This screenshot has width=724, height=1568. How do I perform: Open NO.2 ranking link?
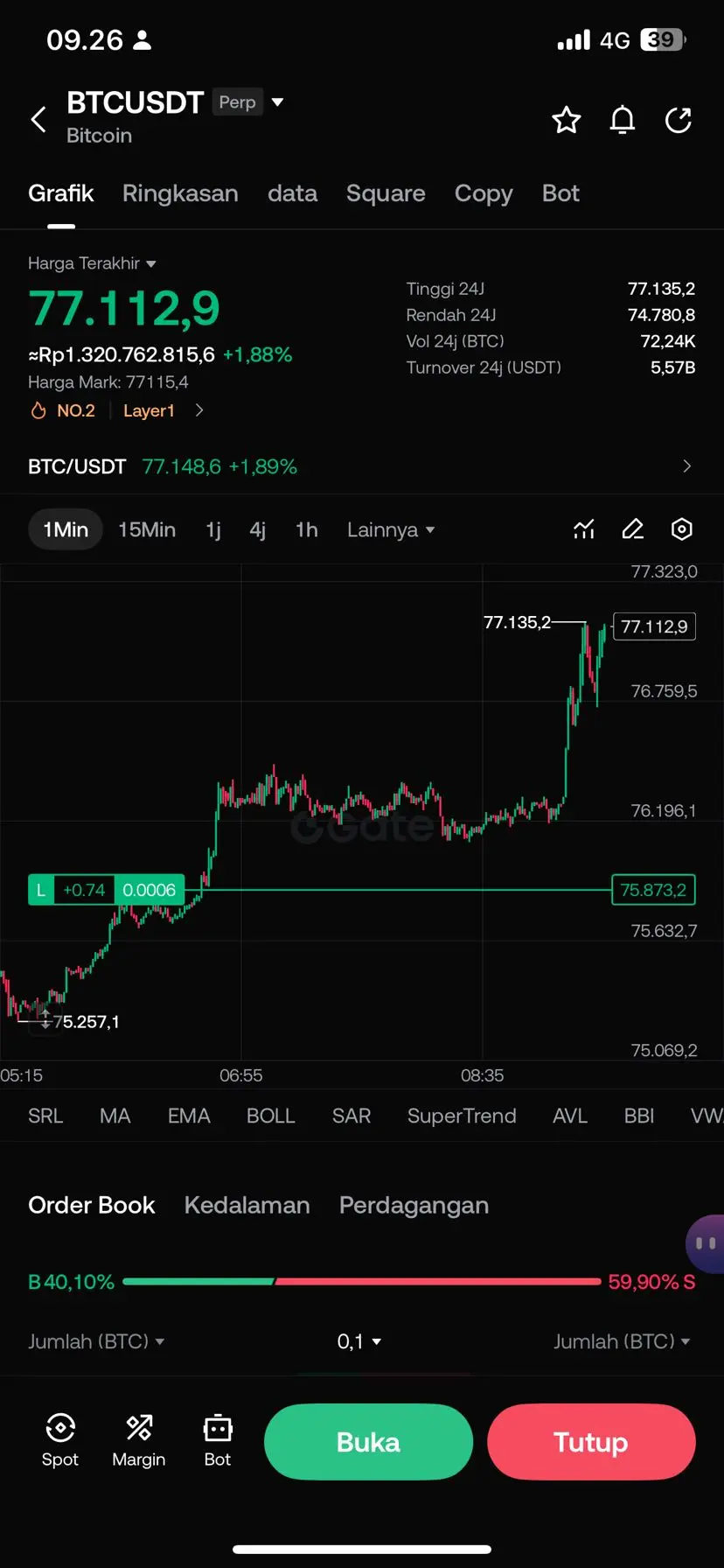pos(76,410)
